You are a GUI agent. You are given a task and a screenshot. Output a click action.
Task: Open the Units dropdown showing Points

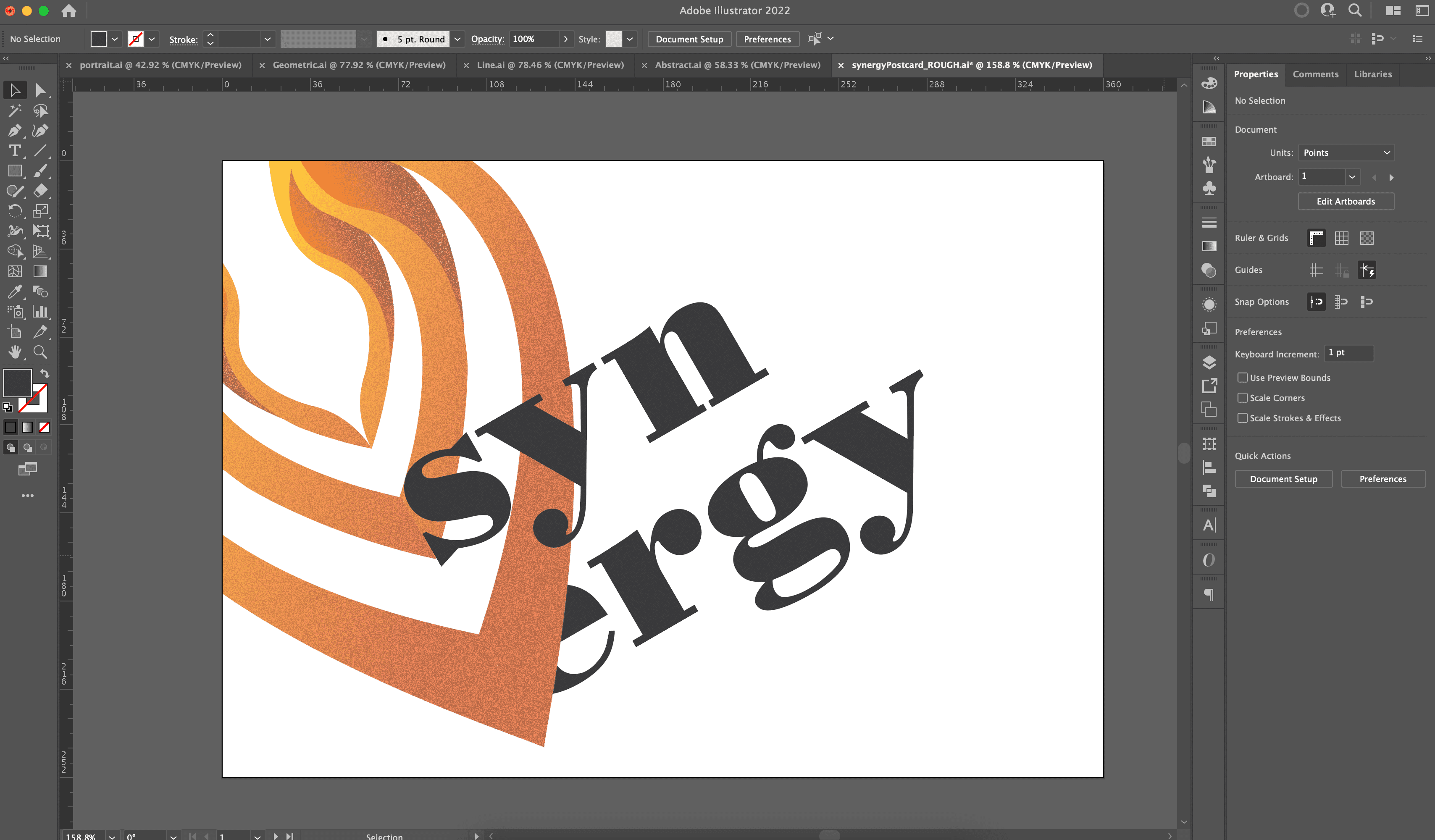(1346, 152)
